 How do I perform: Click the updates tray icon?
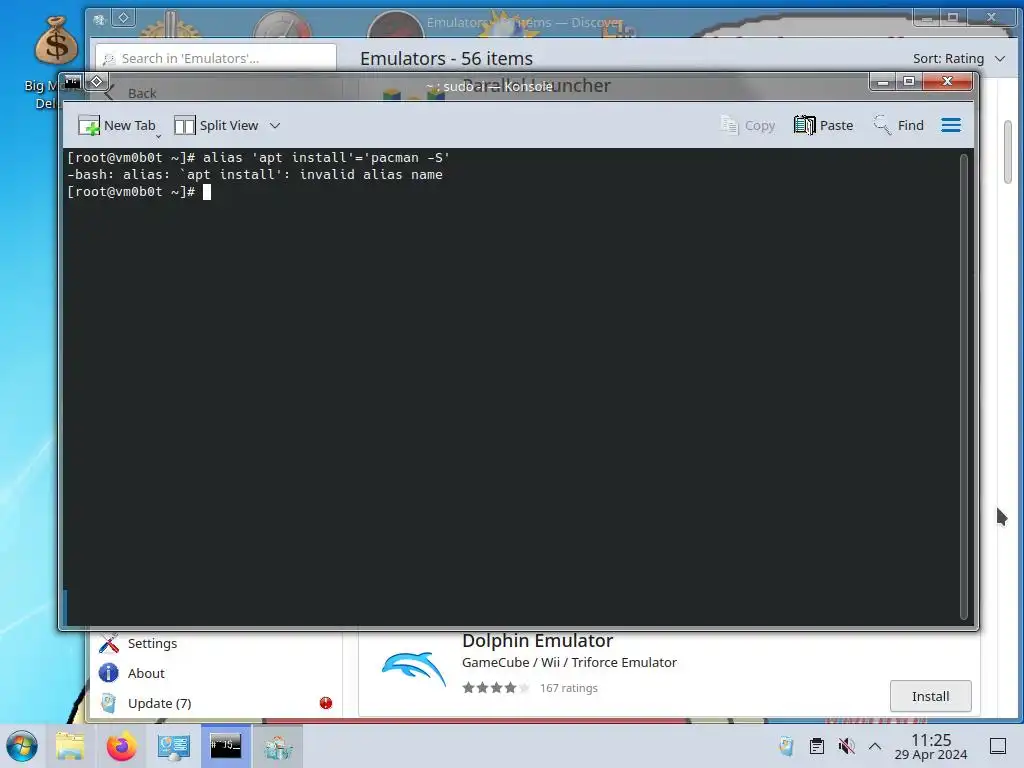coord(786,746)
